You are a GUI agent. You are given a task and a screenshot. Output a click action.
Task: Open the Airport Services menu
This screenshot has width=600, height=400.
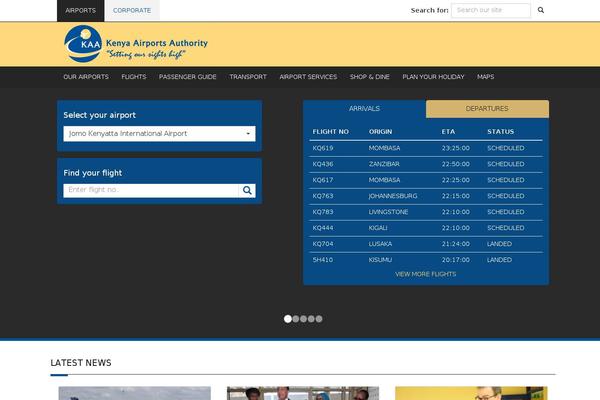[x=308, y=77]
